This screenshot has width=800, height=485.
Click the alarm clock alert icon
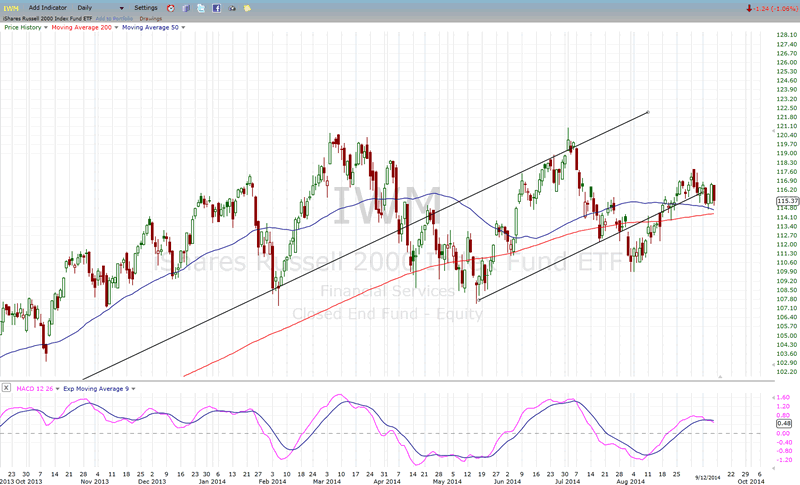click(168, 8)
